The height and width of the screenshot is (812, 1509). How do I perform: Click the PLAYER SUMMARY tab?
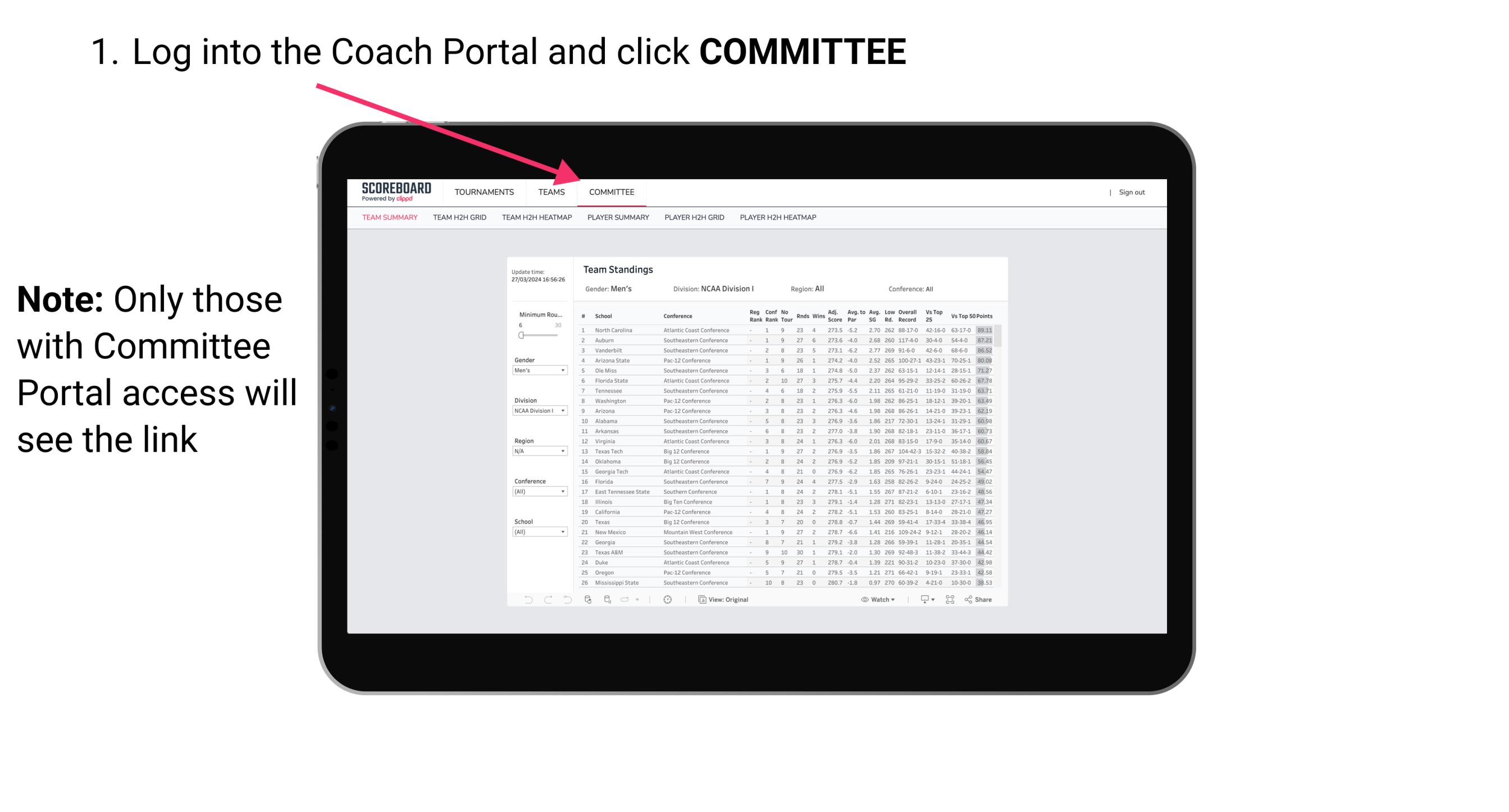[x=618, y=218]
